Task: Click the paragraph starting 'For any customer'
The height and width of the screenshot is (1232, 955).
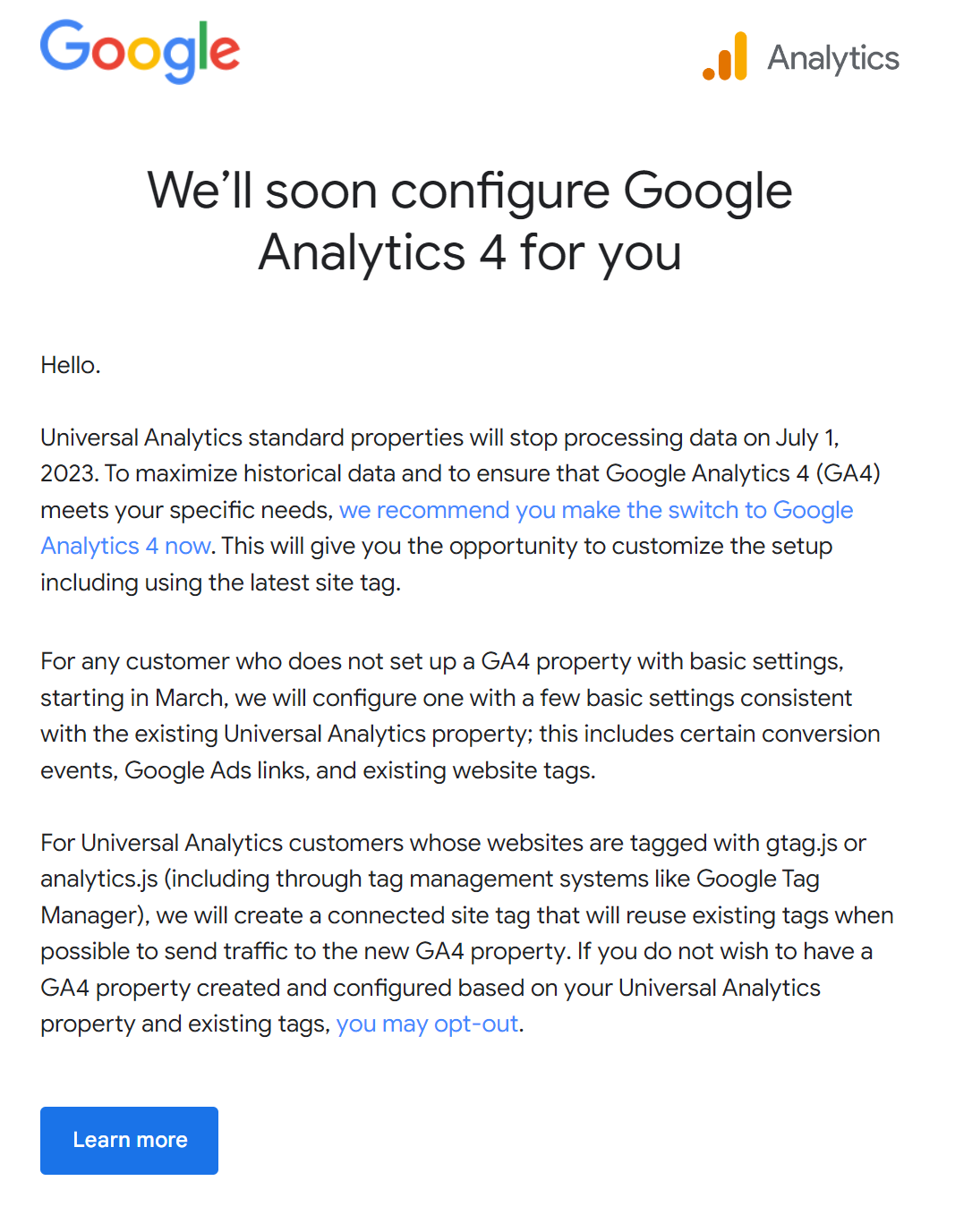Action: point(461,716)
